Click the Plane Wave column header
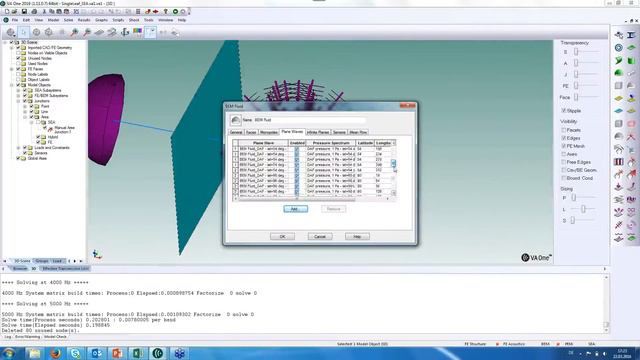 pos(263,143)
